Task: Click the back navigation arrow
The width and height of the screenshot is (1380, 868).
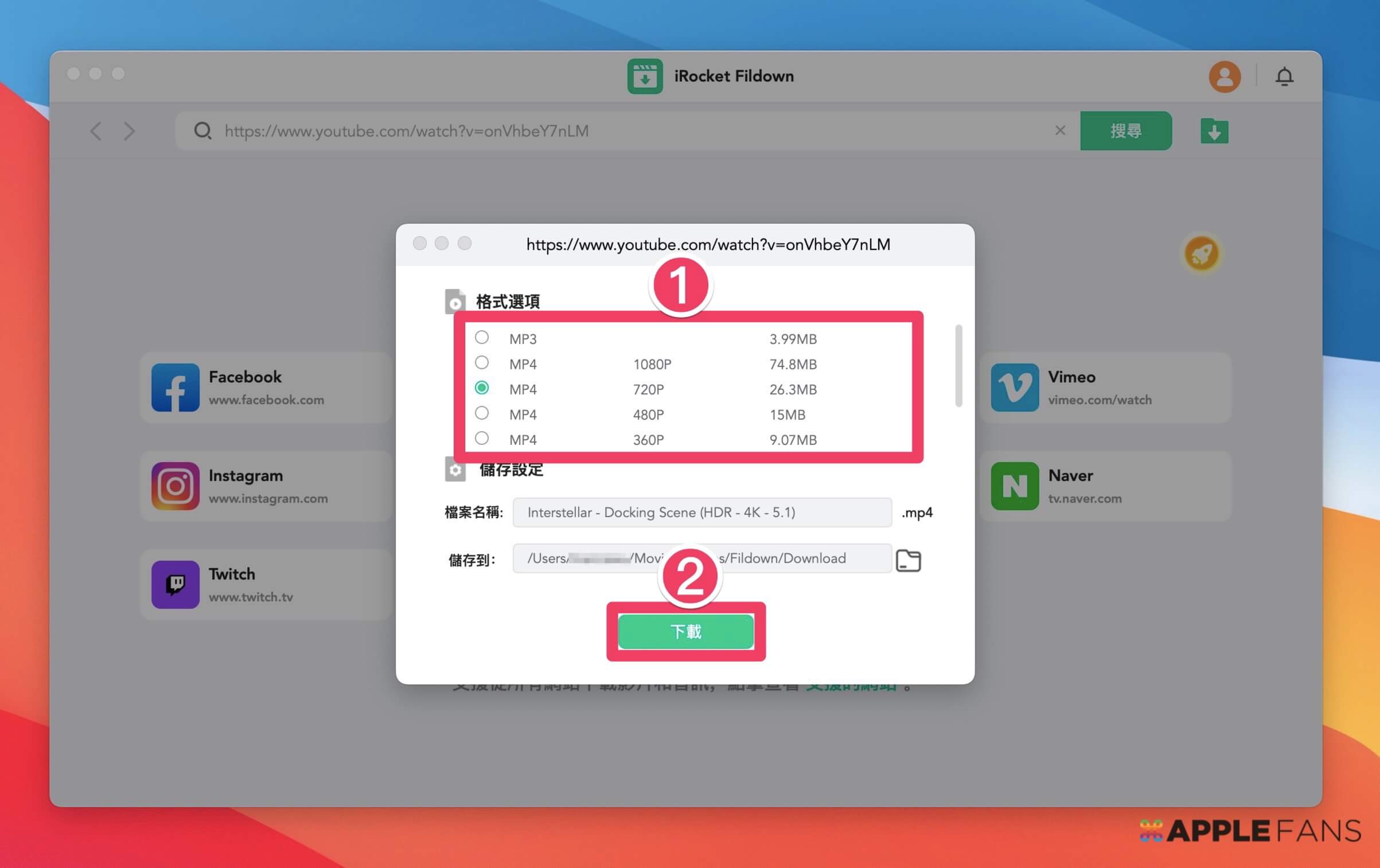Action: [x=96, y=130]
